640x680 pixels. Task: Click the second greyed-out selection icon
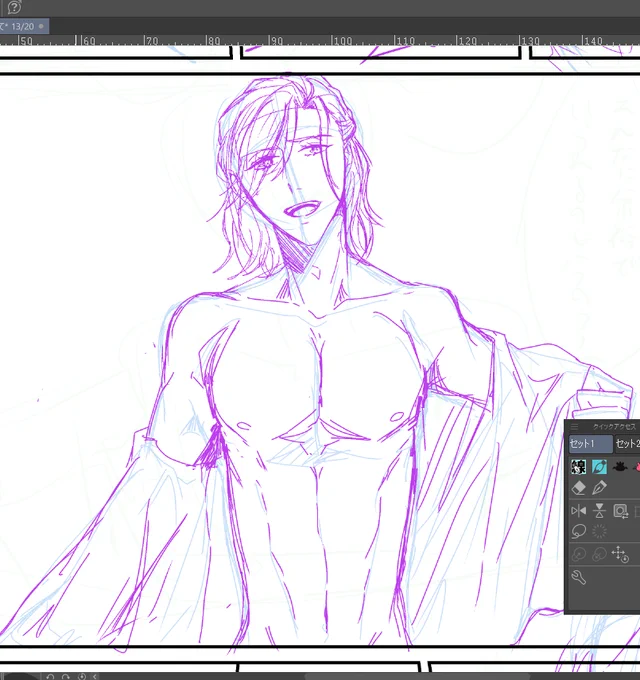point(599,554)
